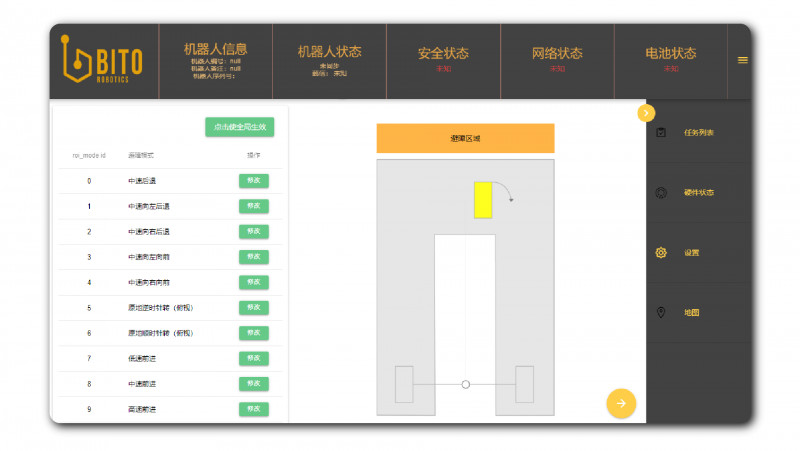Click the task list clipboard icon
Image resolution: width=800 pixels, height=451 pixels.
pos(661,133)
